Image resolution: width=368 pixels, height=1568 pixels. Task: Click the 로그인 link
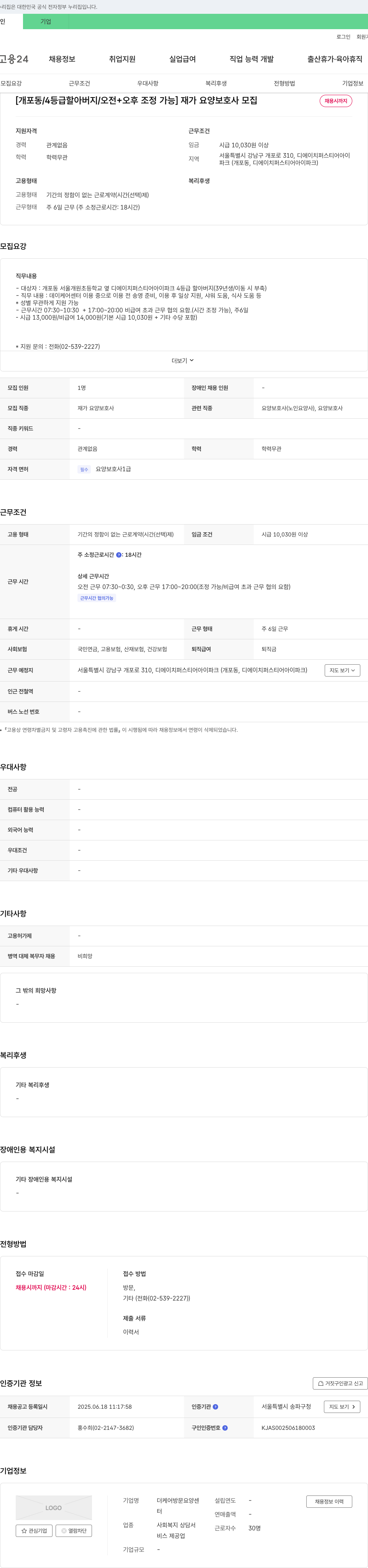[x=343, y=37]
